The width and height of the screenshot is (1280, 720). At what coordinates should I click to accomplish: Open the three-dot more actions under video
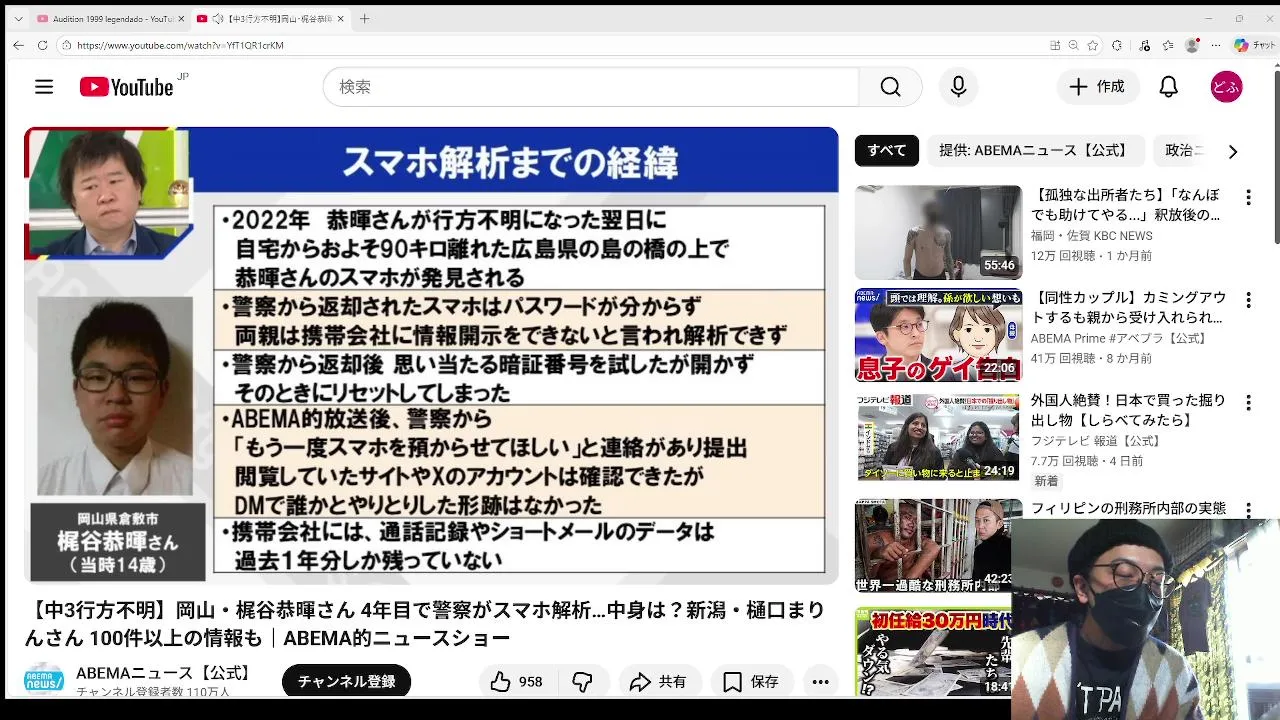[820, 682]
